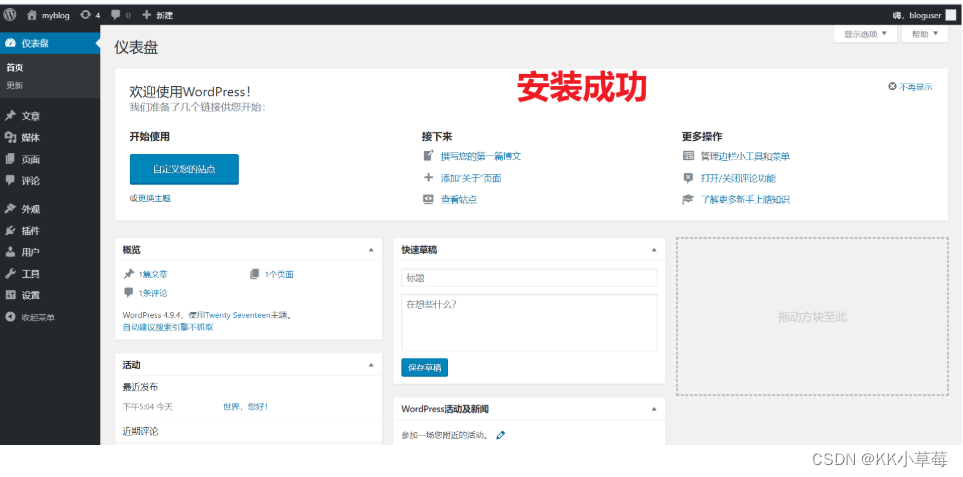The image size is (963, 477).
Task: Open the 打开/关闭评论功能 link
Action: (738, 179)
